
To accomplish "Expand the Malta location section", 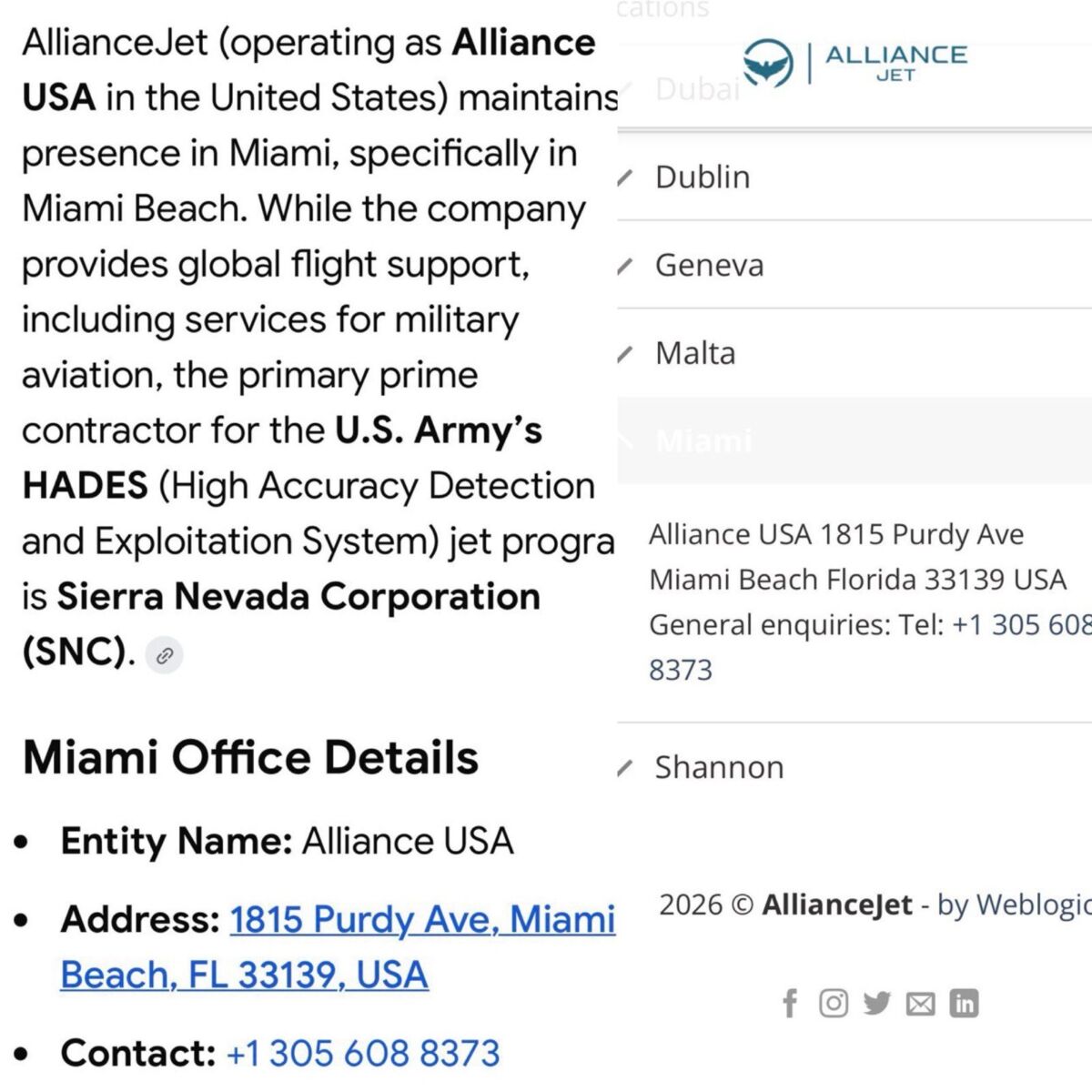I will coord(695,353).
